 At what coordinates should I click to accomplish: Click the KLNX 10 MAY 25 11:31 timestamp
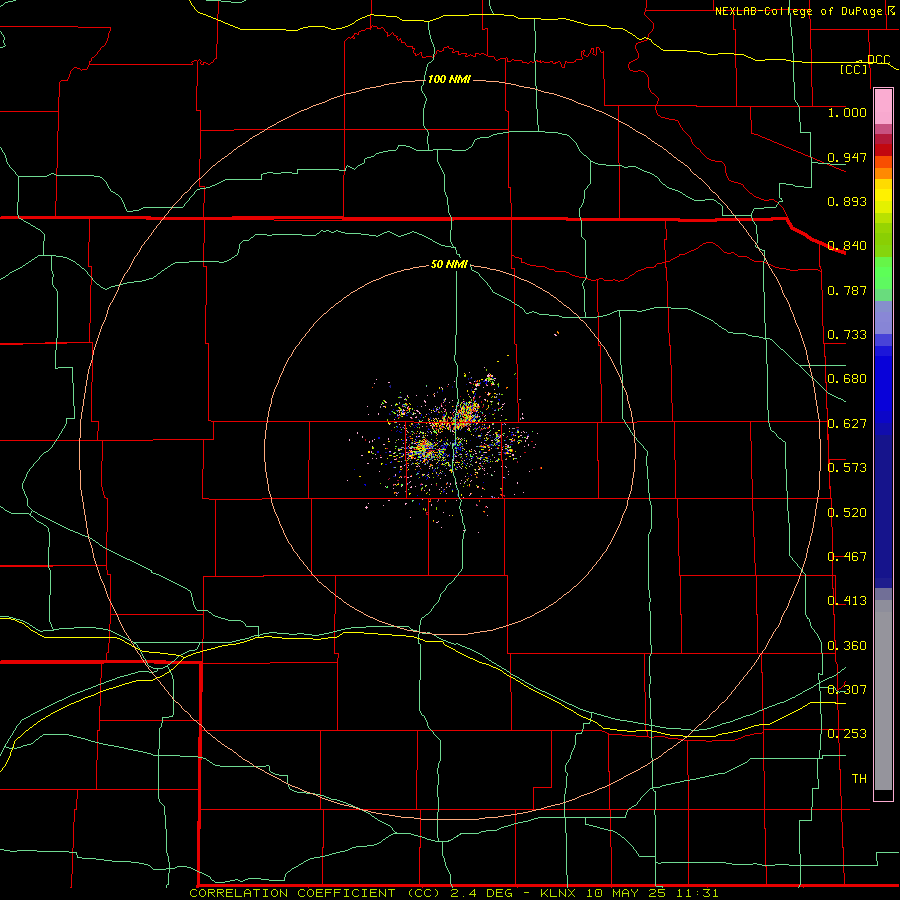point(629,893)
